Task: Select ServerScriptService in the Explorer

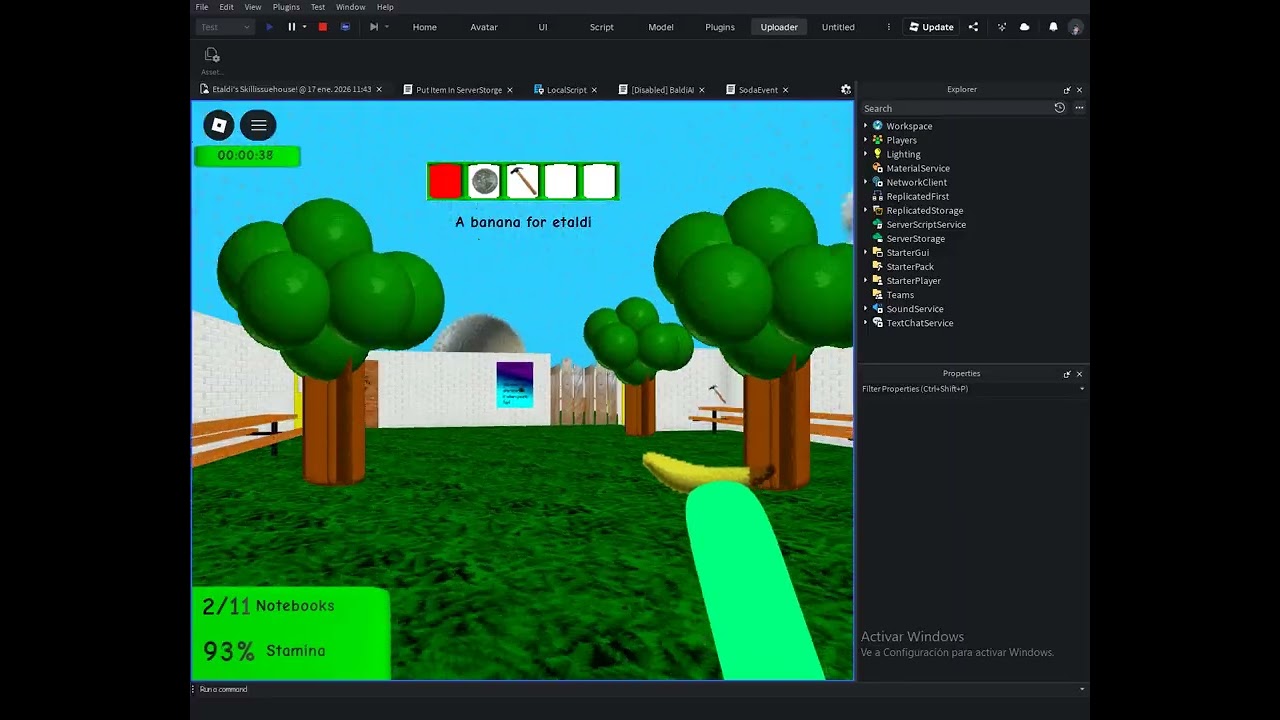Action: click(926, 224)
